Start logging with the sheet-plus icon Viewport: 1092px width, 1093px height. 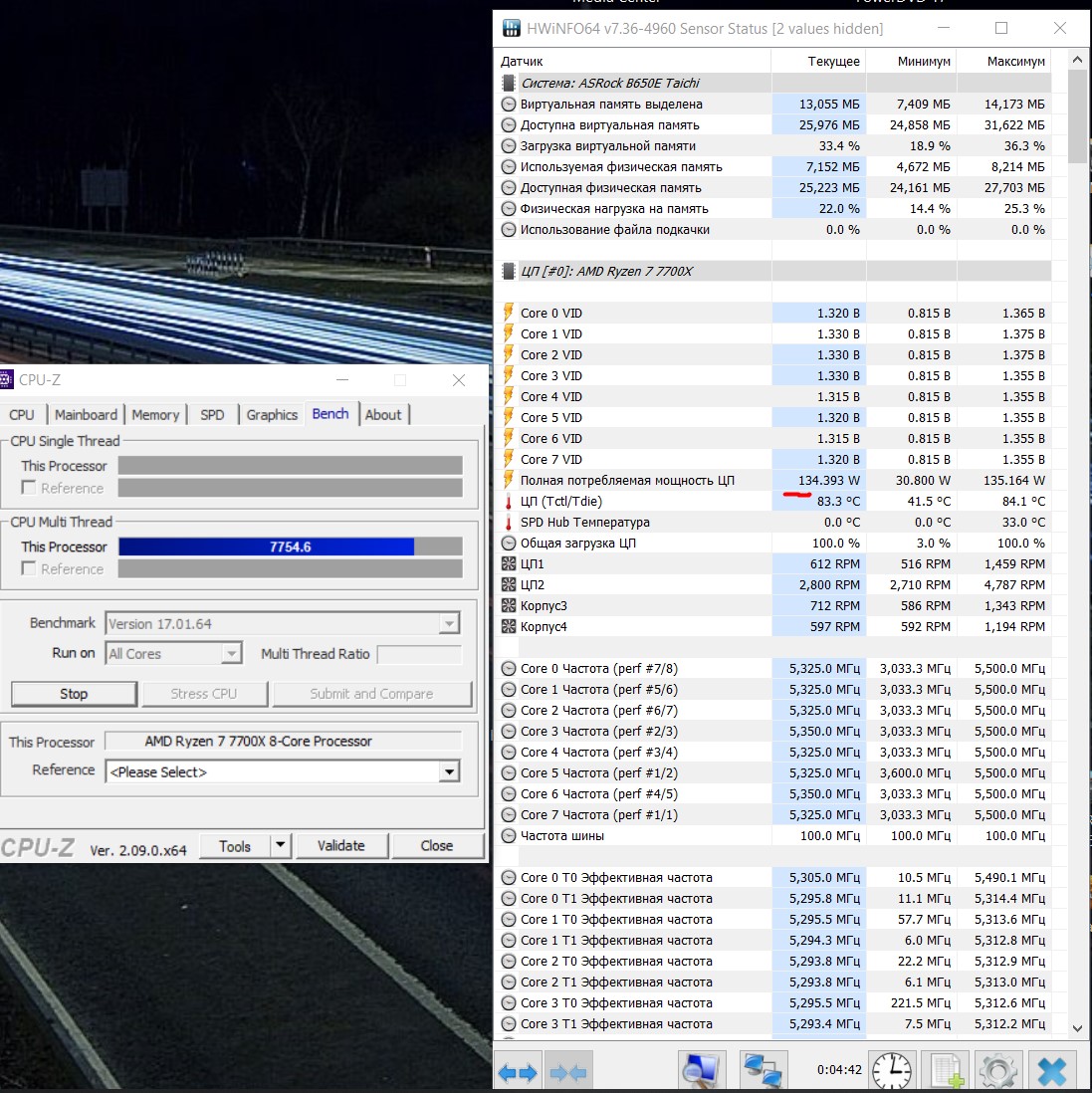[x=946, y=1071]
